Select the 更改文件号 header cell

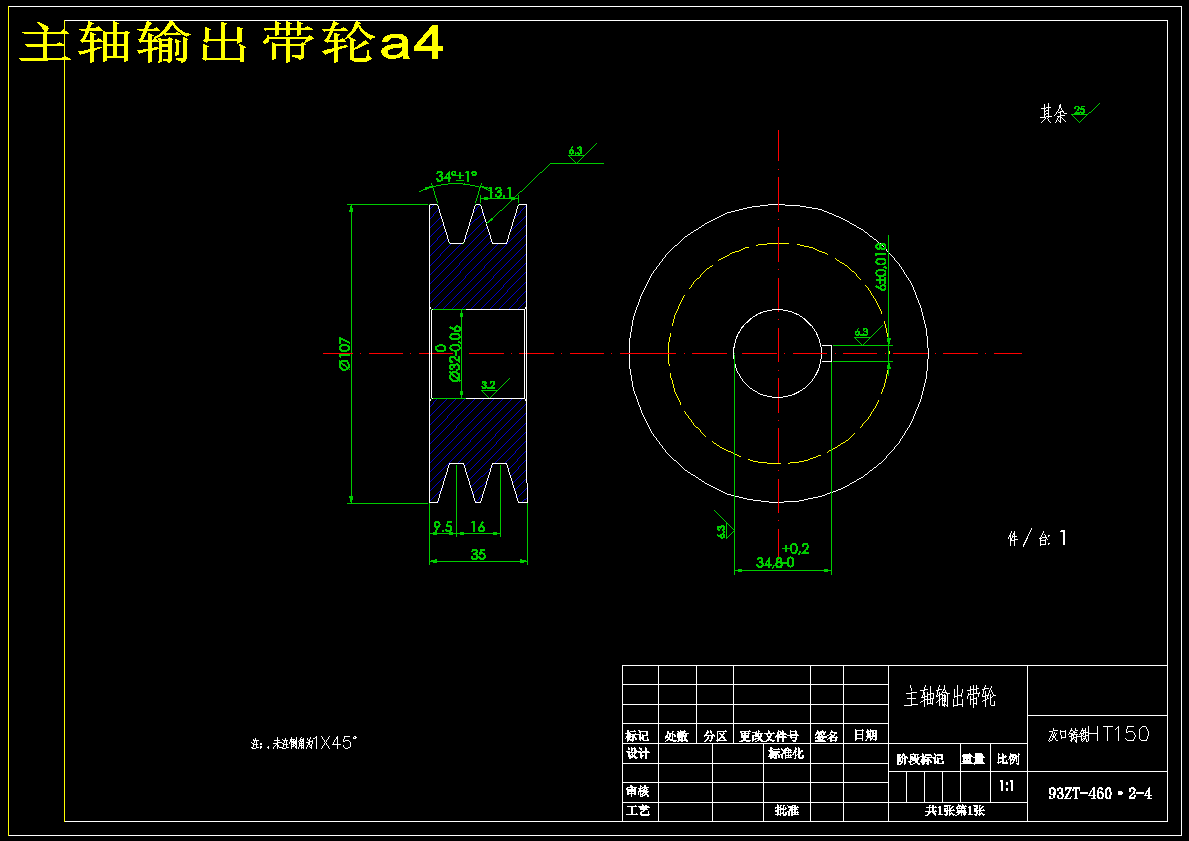769,736
